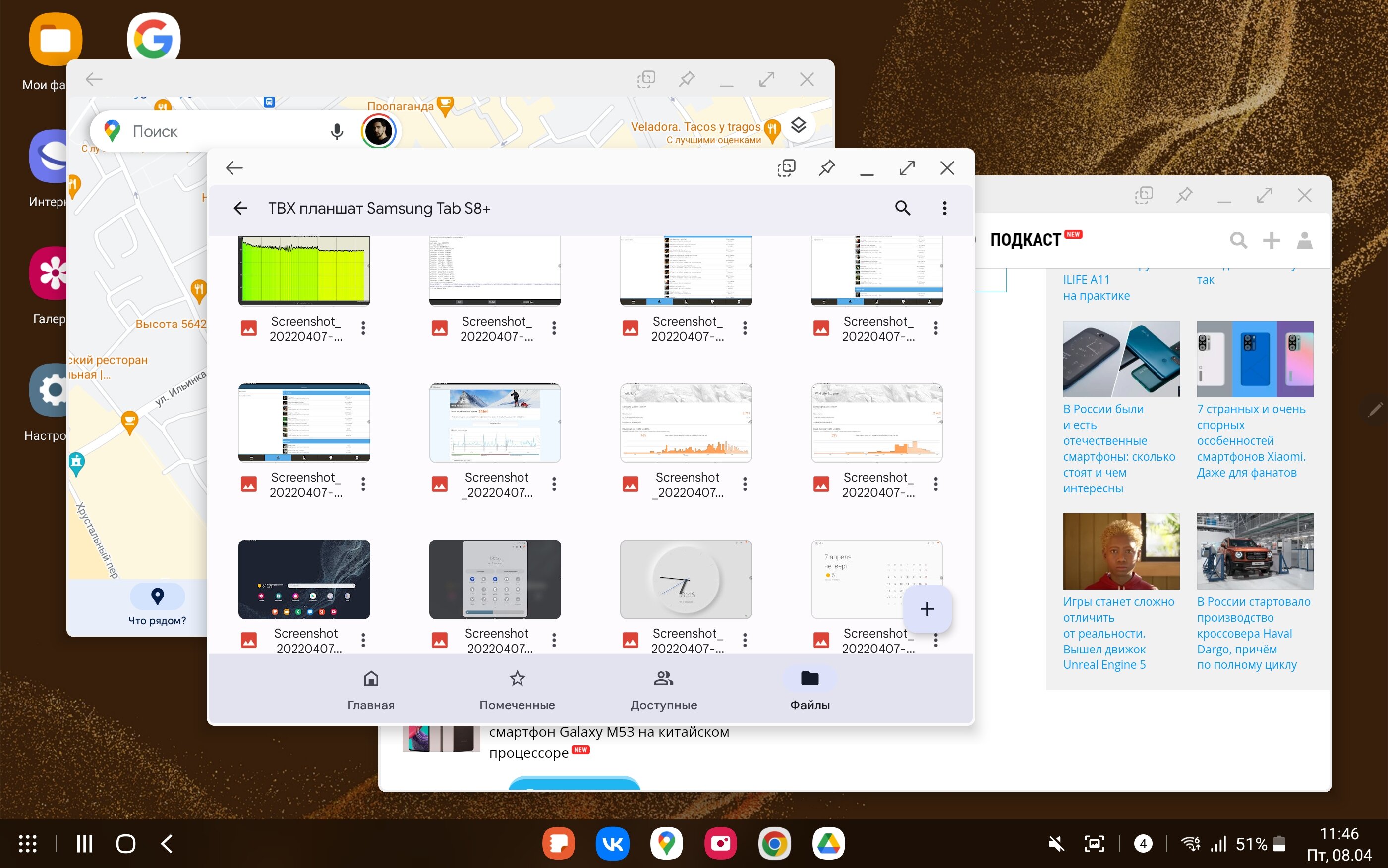
Task: Toggle the muted sound icon in the tray
Action: pyautogui.click(x=1056, y=843)
